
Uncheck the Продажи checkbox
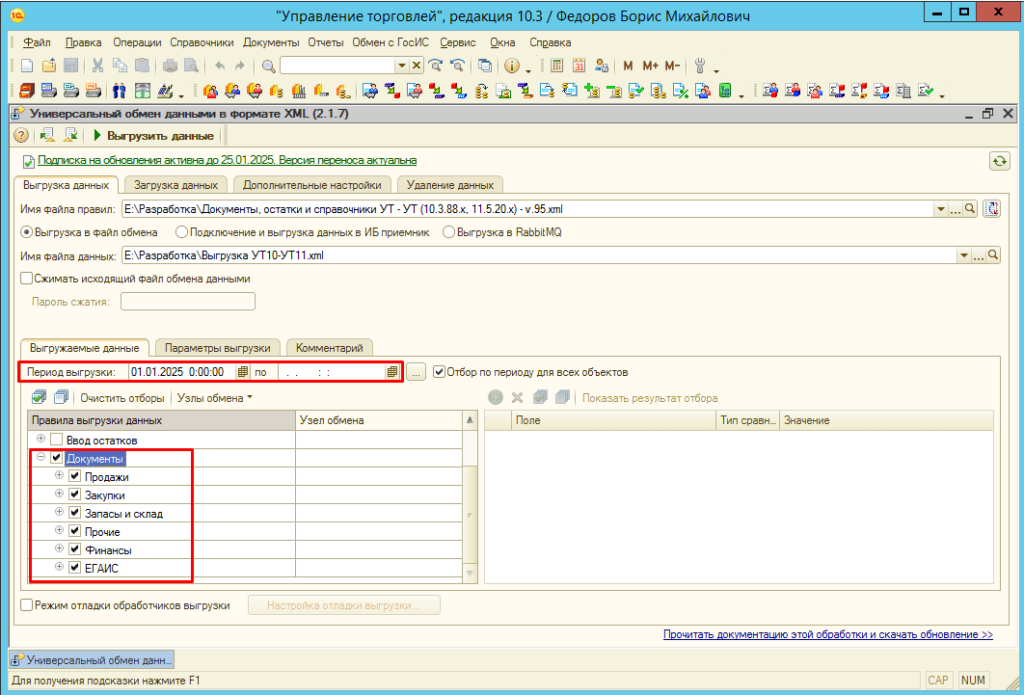[x=75, y=477]
